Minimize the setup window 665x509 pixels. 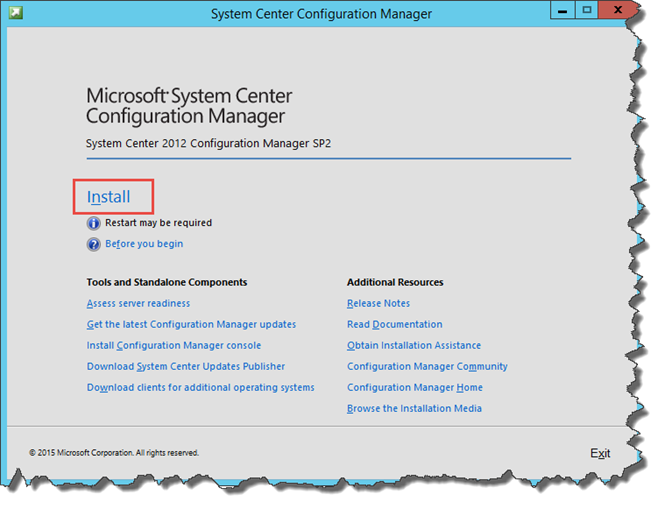(562, 10)
